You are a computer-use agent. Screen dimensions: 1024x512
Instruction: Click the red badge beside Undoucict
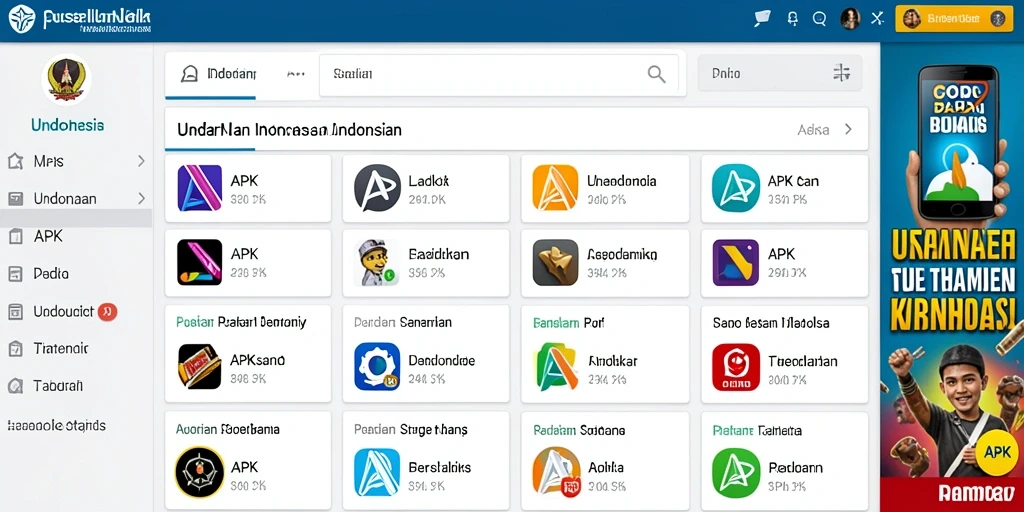click(107, 312)
